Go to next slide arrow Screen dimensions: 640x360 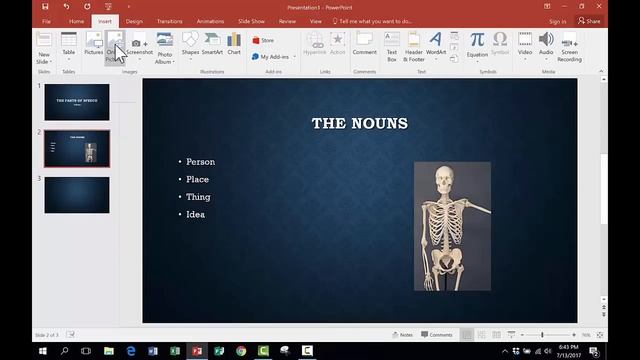604,315
